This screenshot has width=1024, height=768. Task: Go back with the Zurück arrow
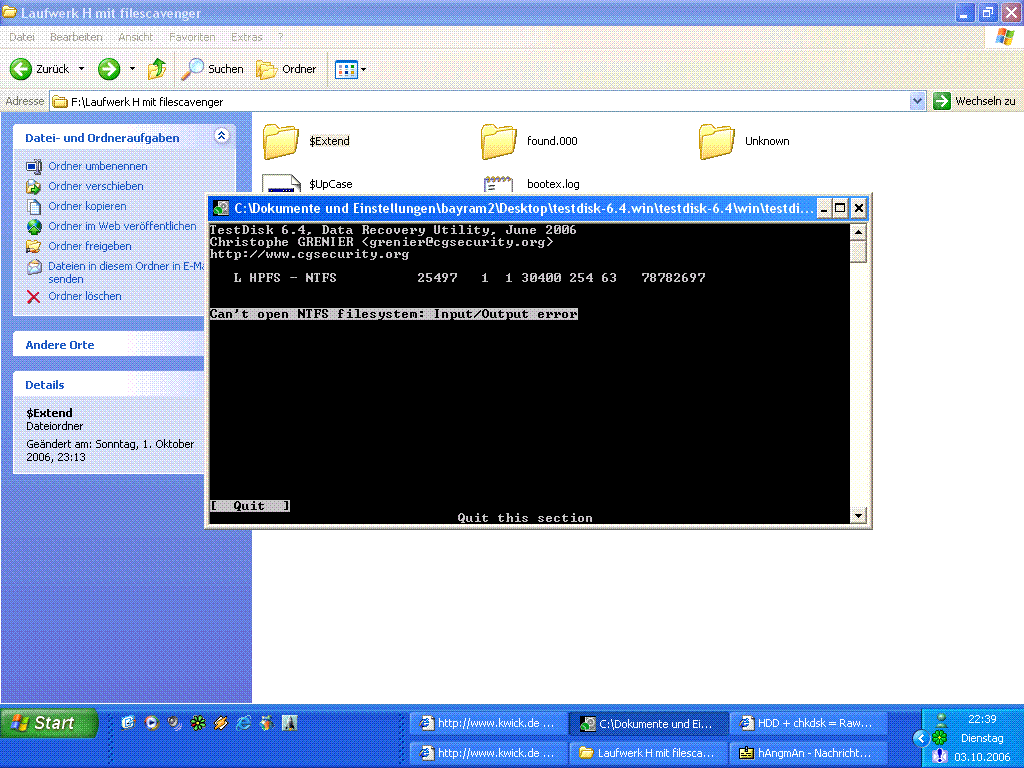(39, 69)
